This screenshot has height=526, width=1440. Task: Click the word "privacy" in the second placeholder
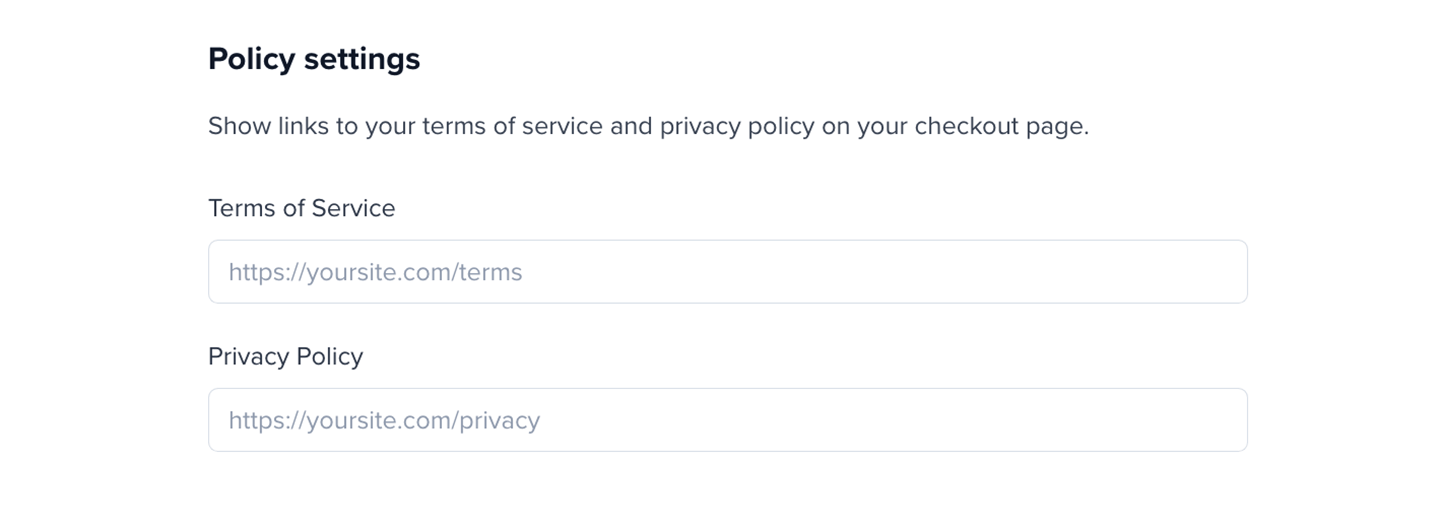pyautogui.click(x=499, y=420)
